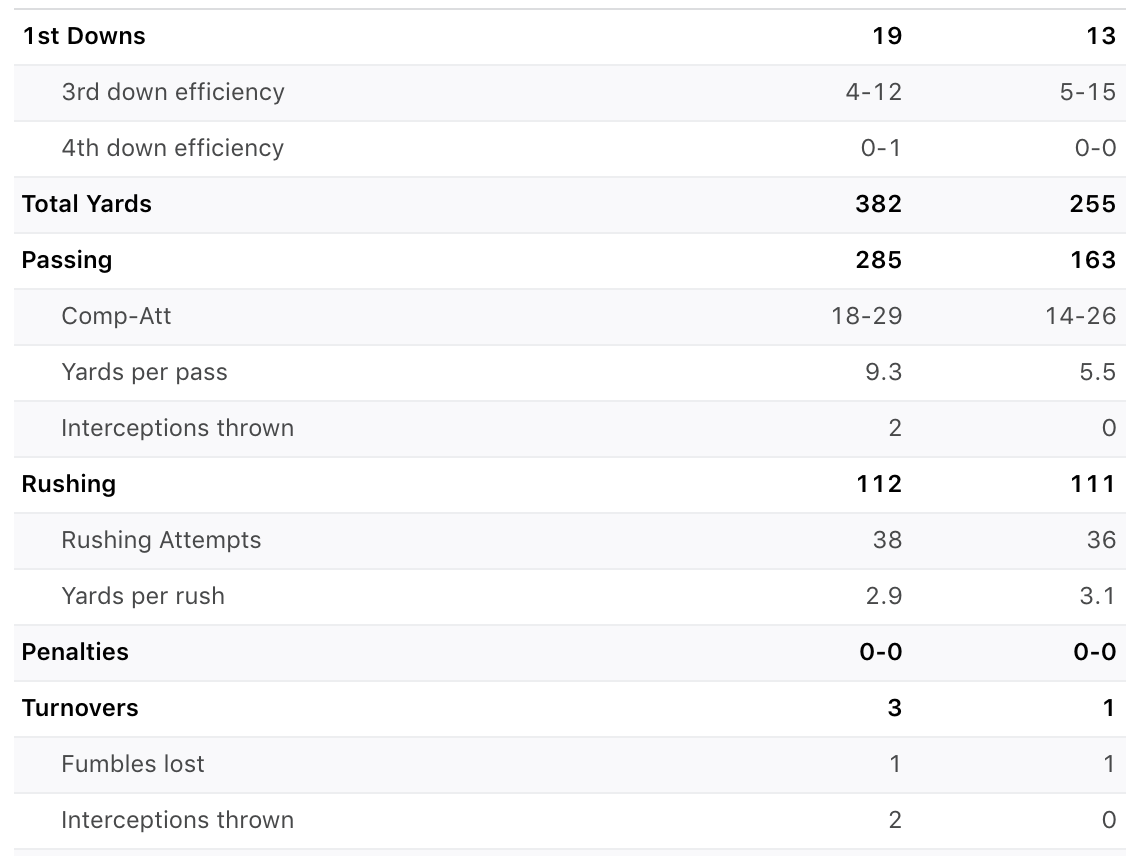Click the rushing attempts value 38
The width and height of the screenshot is (1142, 856).
887,541
